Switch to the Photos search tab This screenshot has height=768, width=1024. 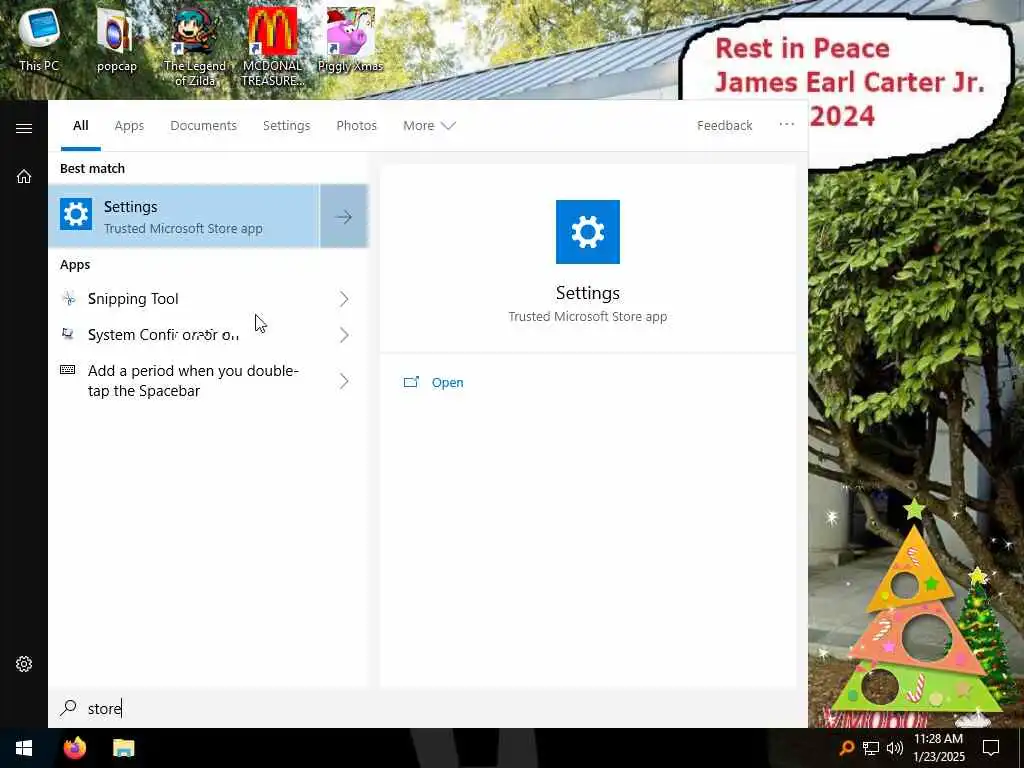pyautogui.click(x=357, y=125)
